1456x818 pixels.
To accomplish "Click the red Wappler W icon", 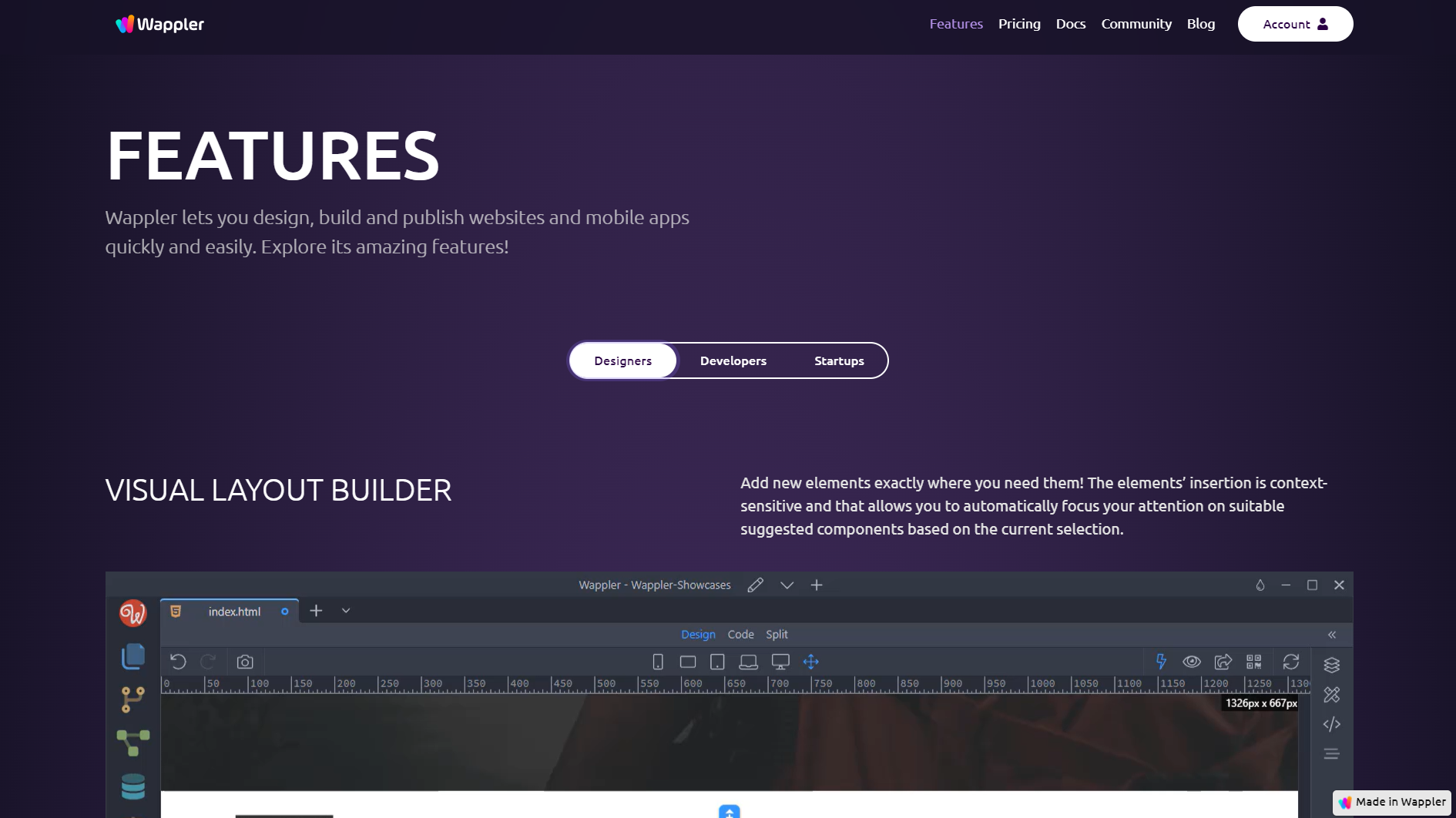I will (133, 613).
